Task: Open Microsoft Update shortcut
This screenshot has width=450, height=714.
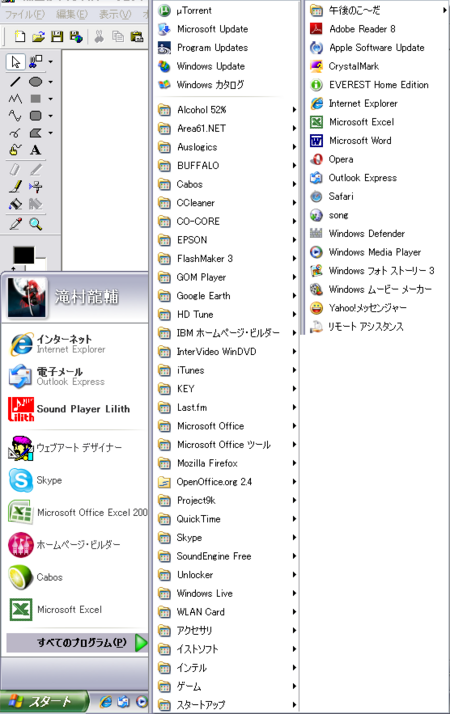Action: coord(226,29)
